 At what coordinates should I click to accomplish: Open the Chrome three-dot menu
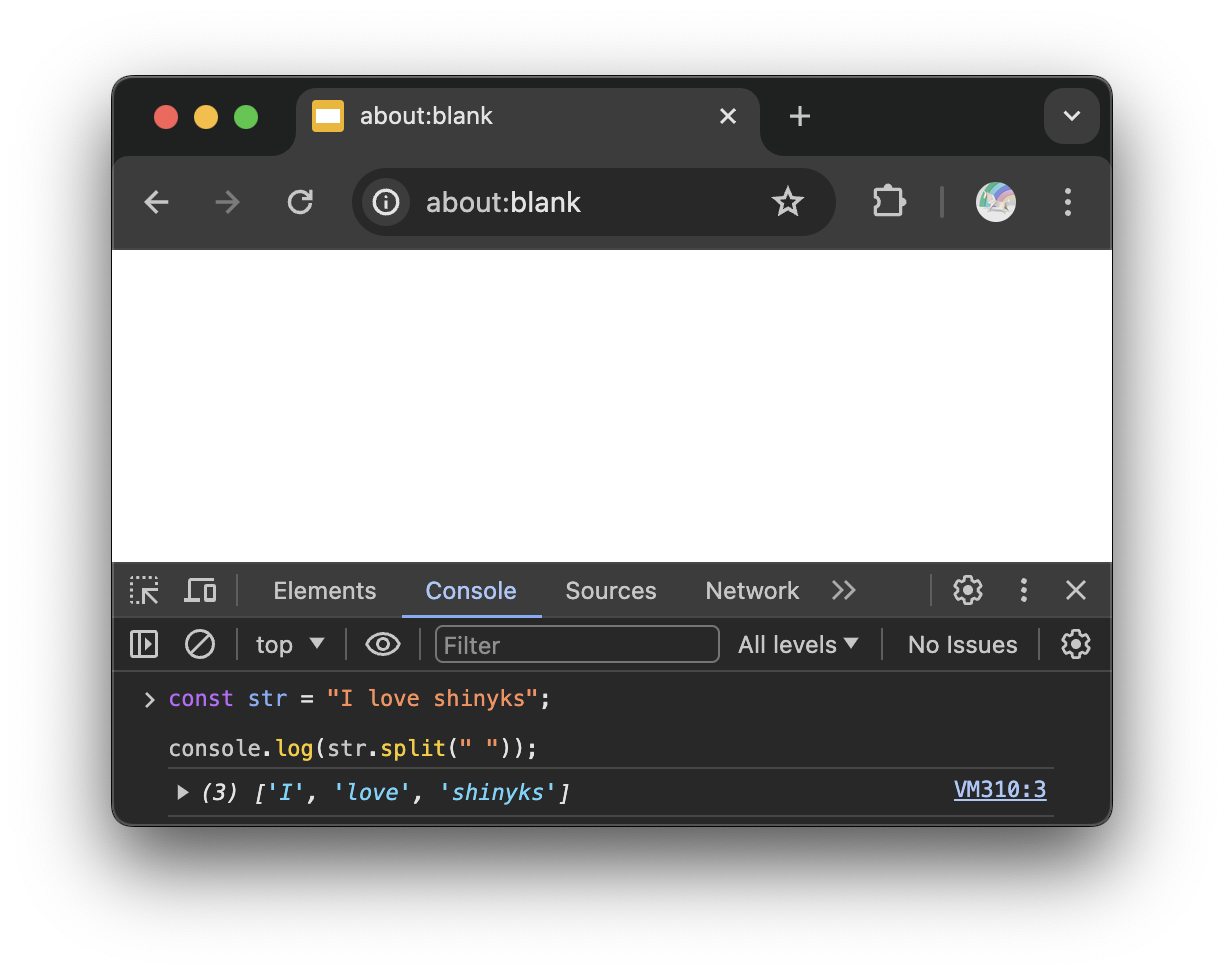1068,202
